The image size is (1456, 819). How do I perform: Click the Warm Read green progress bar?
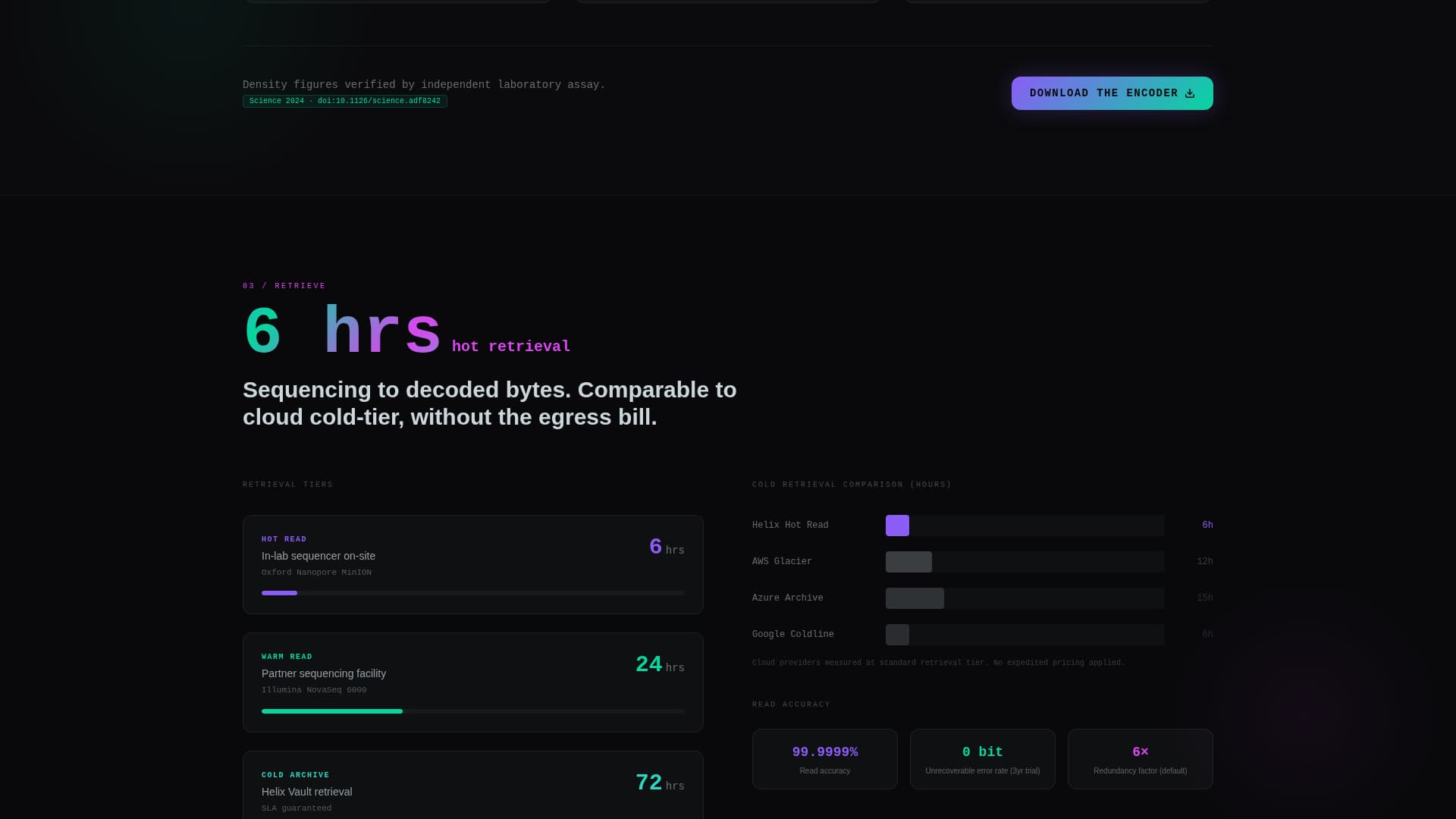332,711
